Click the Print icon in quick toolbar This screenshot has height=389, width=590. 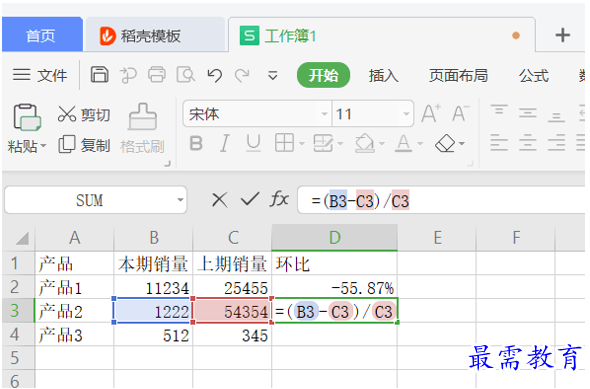[x=157, y=74]
